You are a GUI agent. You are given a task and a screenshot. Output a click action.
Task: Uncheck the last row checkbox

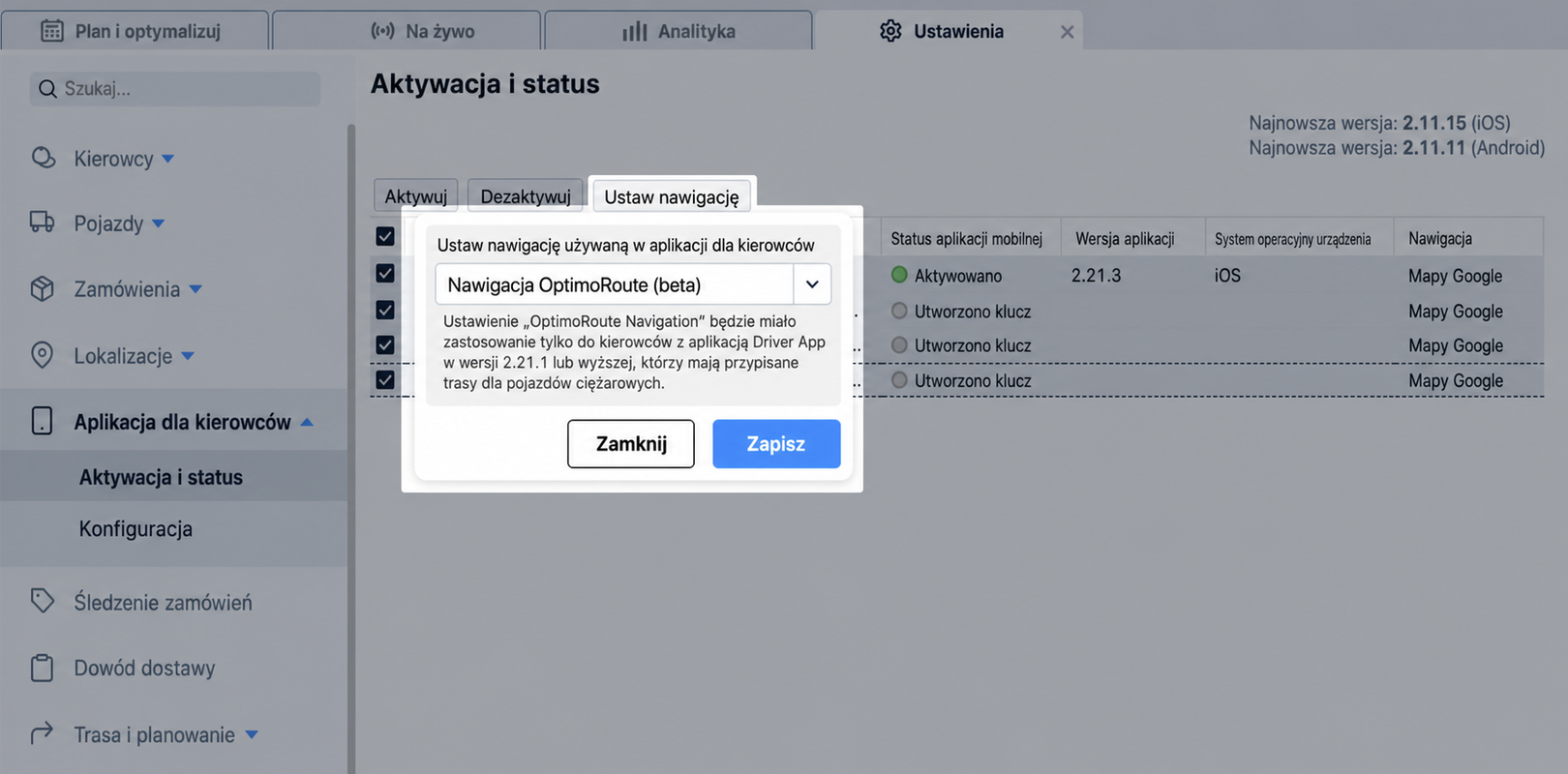385,380
